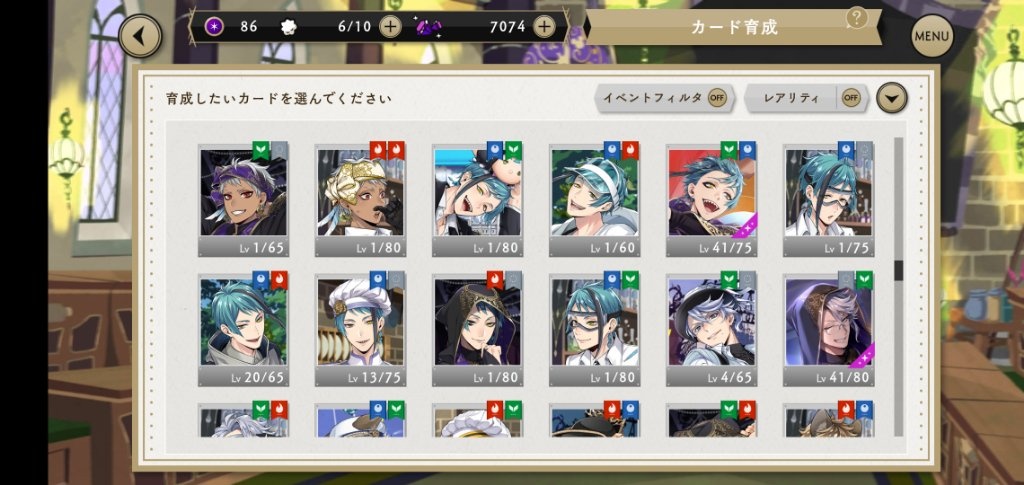Select the Lv 1/60 headband card
Screen dimensions: 1024x485
click(594, 199)
